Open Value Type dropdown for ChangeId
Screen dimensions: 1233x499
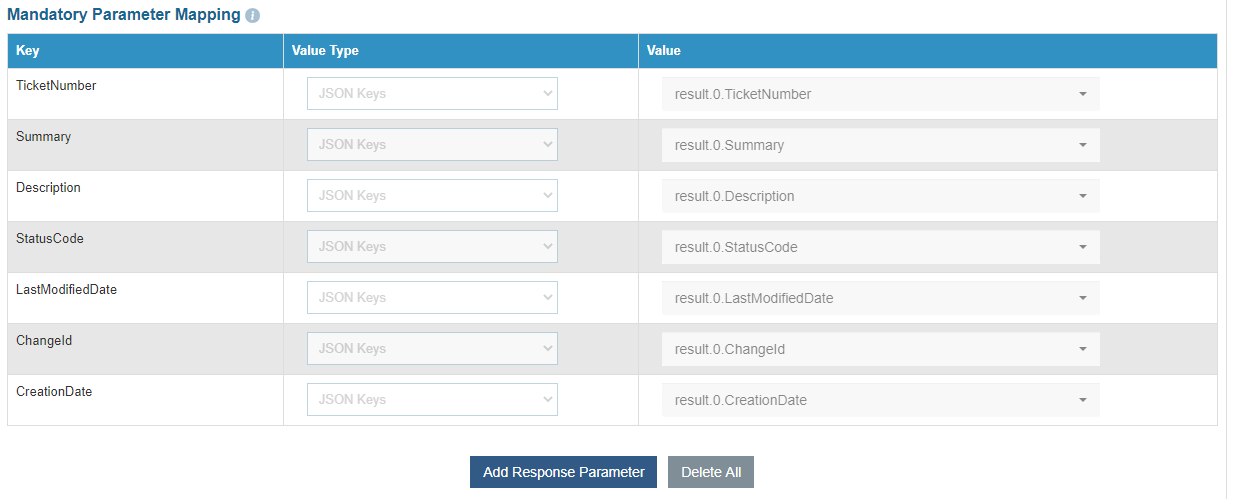point(432,349)
